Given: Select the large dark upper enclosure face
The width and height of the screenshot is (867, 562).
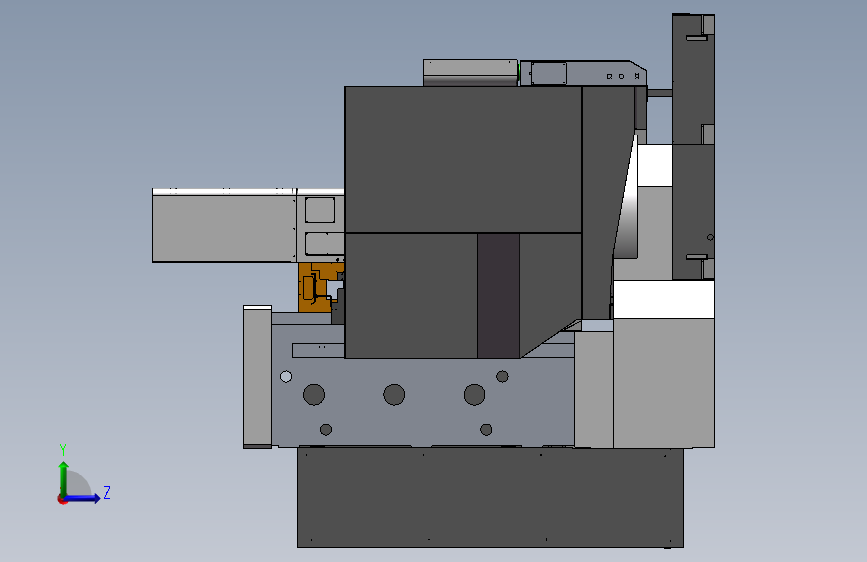Looking at the screenshot, I should click(463, 159).
